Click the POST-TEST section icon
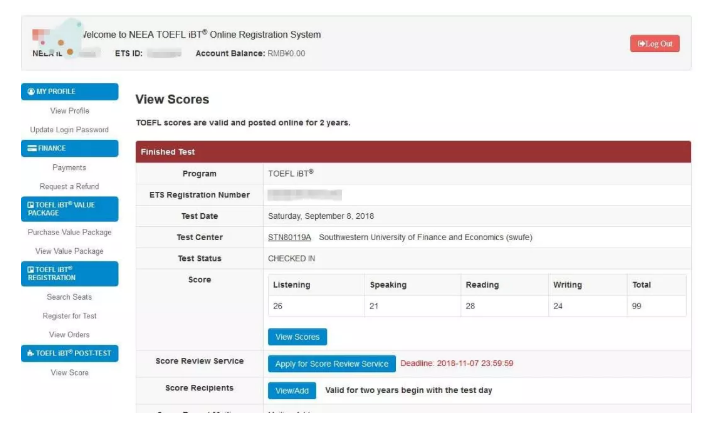The width and height of the screenshot is (716, 426). coord(31,353)
